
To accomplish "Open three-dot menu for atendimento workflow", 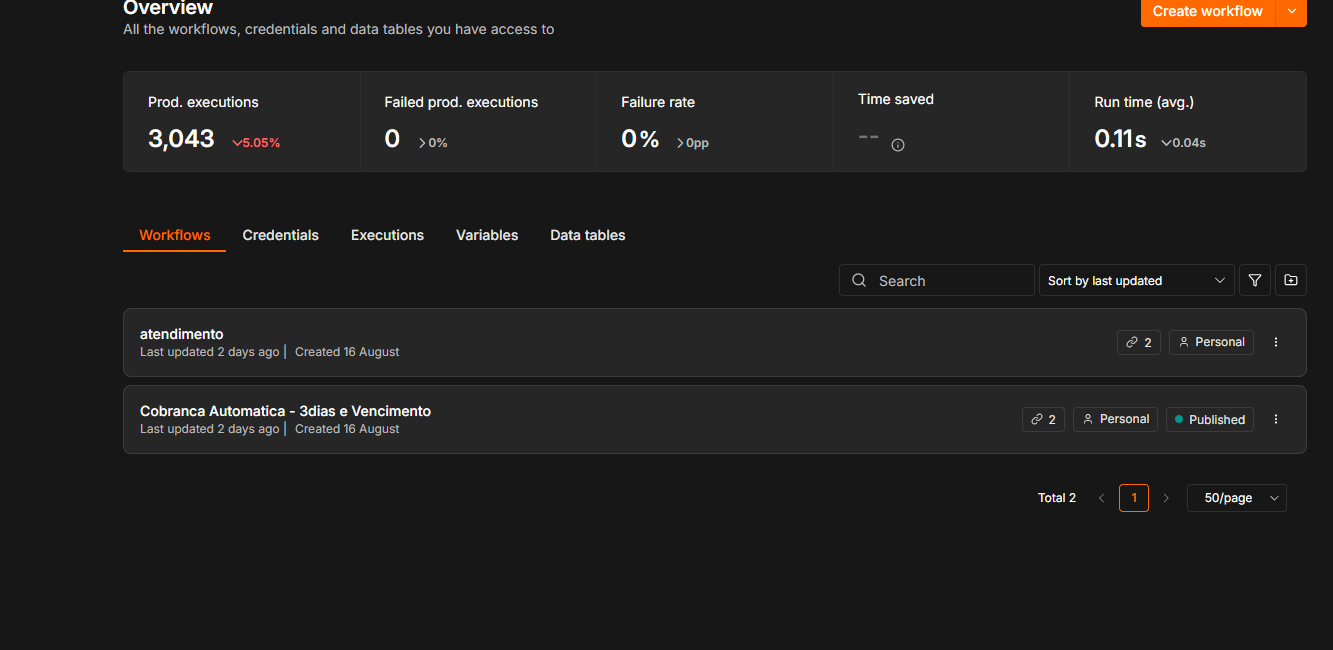I will (1276, 342).
